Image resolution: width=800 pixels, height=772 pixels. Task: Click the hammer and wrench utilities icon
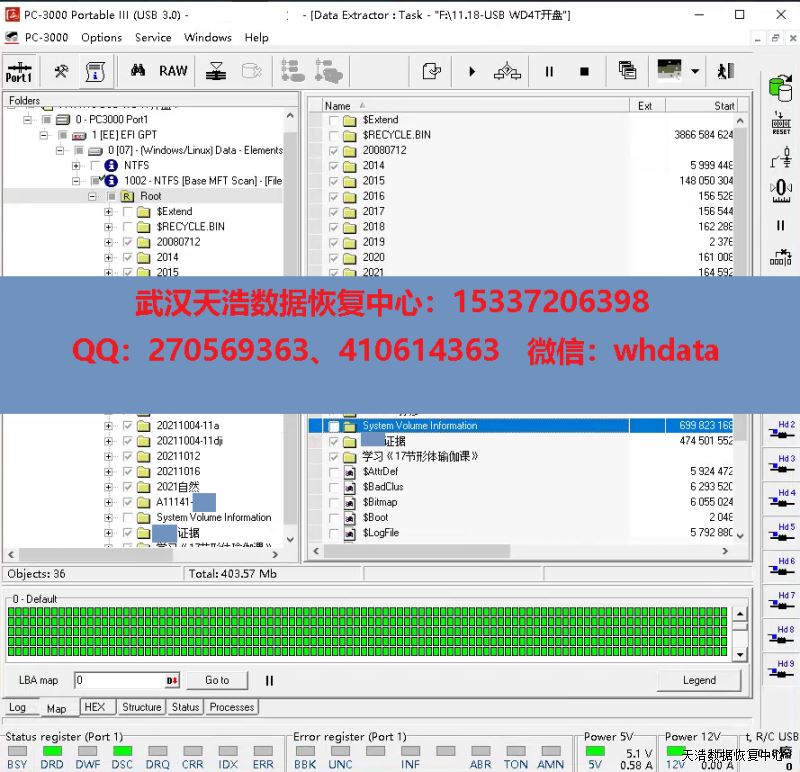(x=61, y=71)
